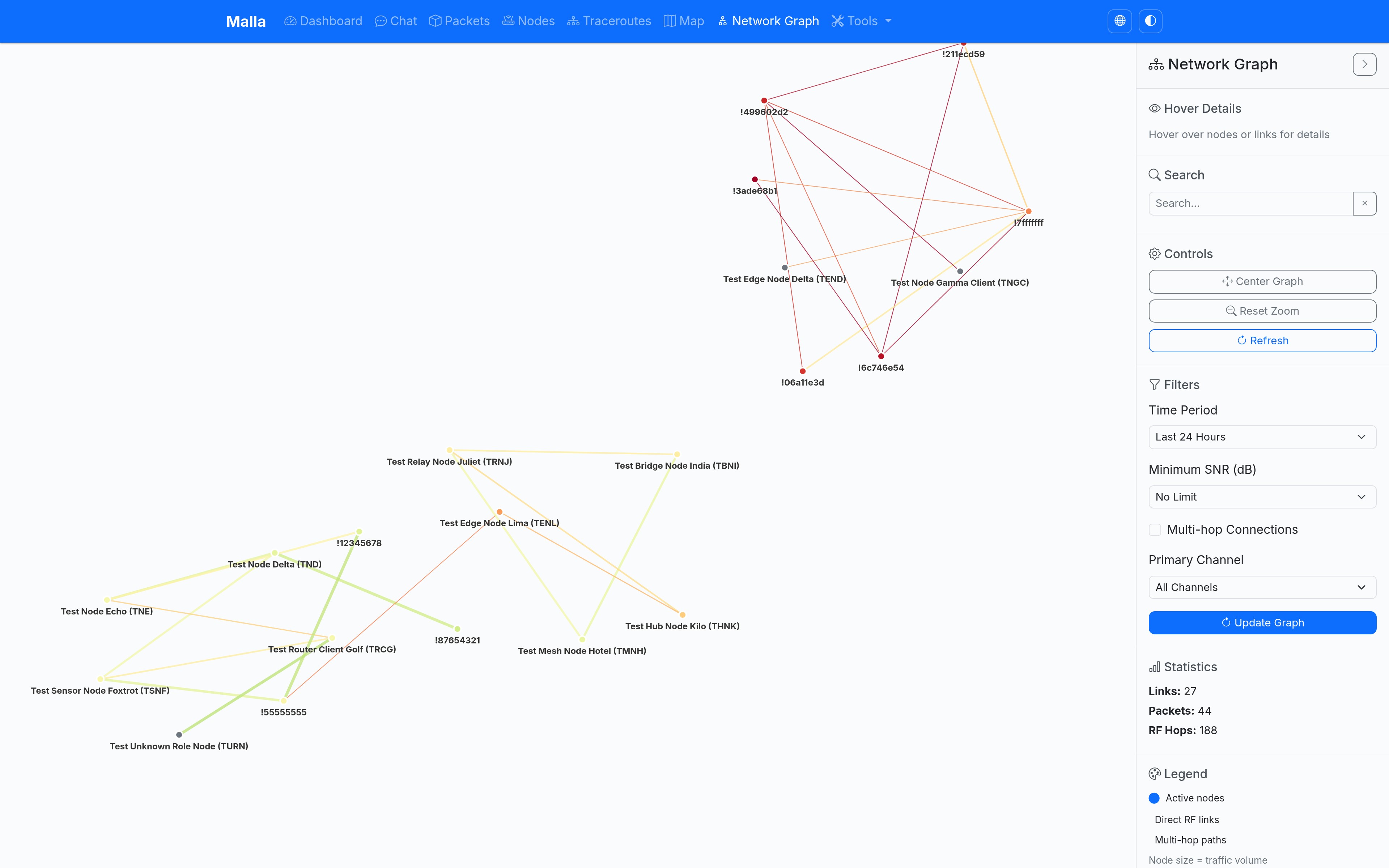
Task: Toggle the dark/light theme button
Action: pos(1150,21)
